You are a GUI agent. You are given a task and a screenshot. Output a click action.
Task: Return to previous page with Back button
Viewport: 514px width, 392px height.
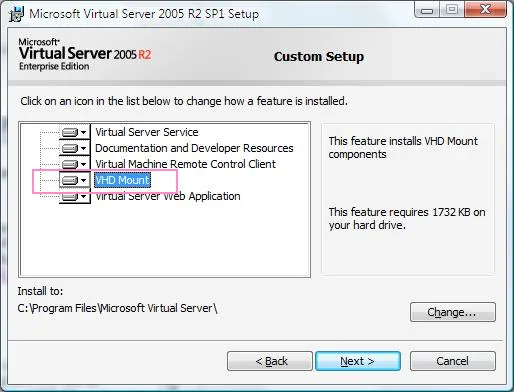pos(270,361)
